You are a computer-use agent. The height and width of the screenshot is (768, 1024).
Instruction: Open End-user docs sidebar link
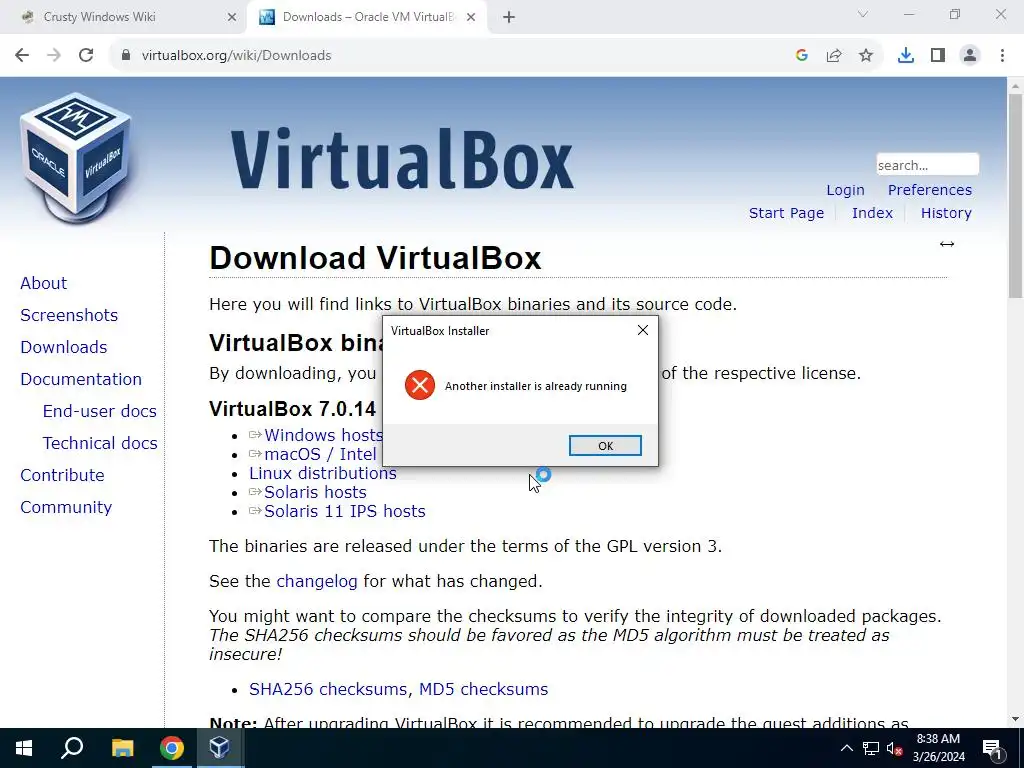(99, 411)
